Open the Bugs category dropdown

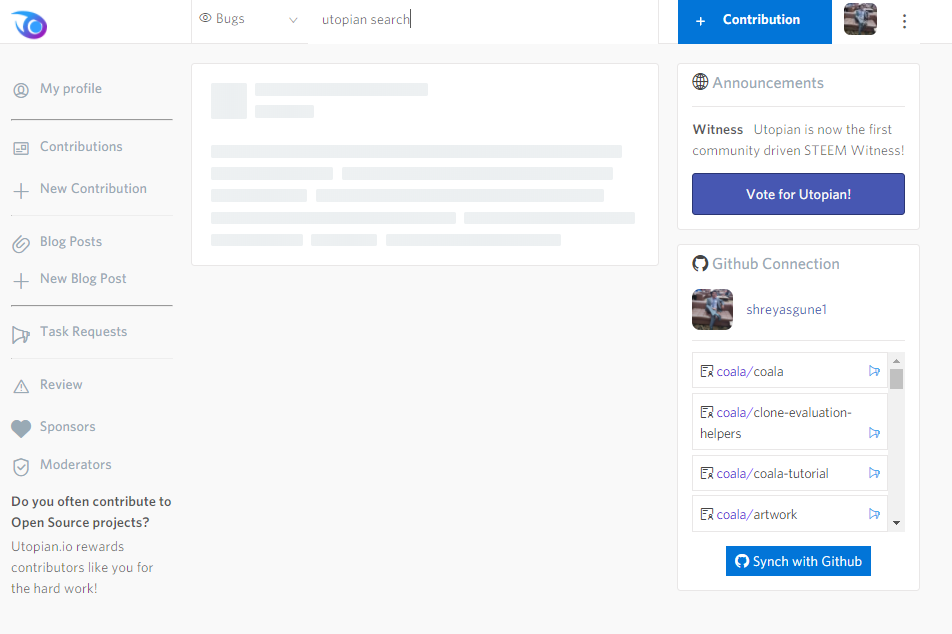pyautogui.click(x=250, y=19)
